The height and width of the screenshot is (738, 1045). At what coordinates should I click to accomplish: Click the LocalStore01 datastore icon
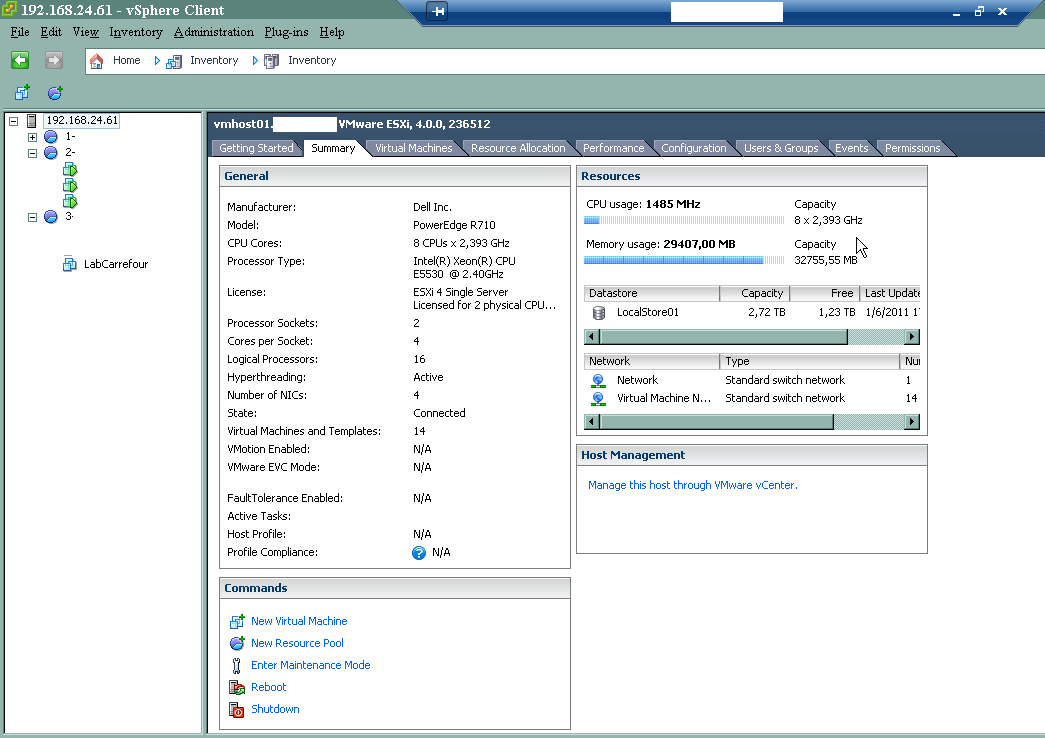point(598,312)
